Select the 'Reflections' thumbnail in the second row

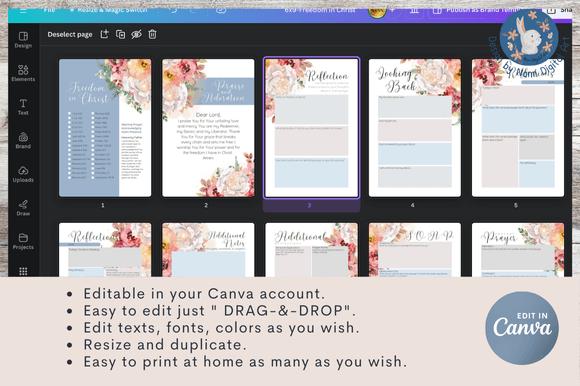105,250
